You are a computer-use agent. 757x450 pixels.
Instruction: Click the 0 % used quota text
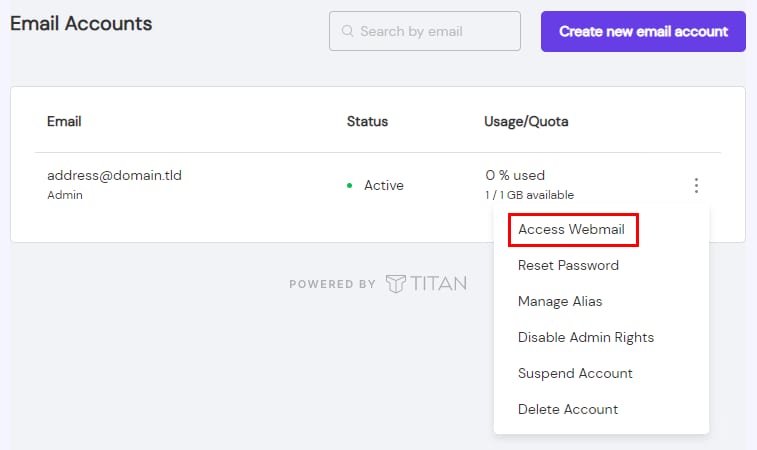pyautogui.click(x=515, y=175)
